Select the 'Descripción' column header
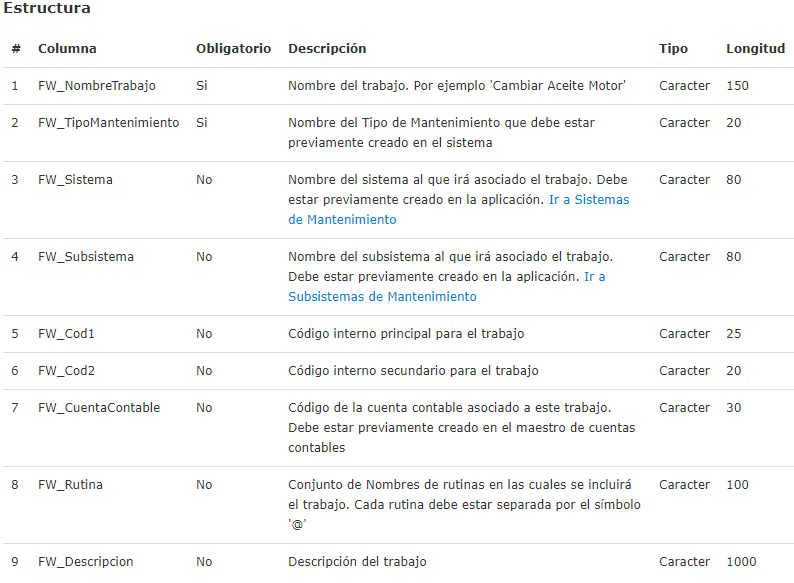 [x=327, y=49]
